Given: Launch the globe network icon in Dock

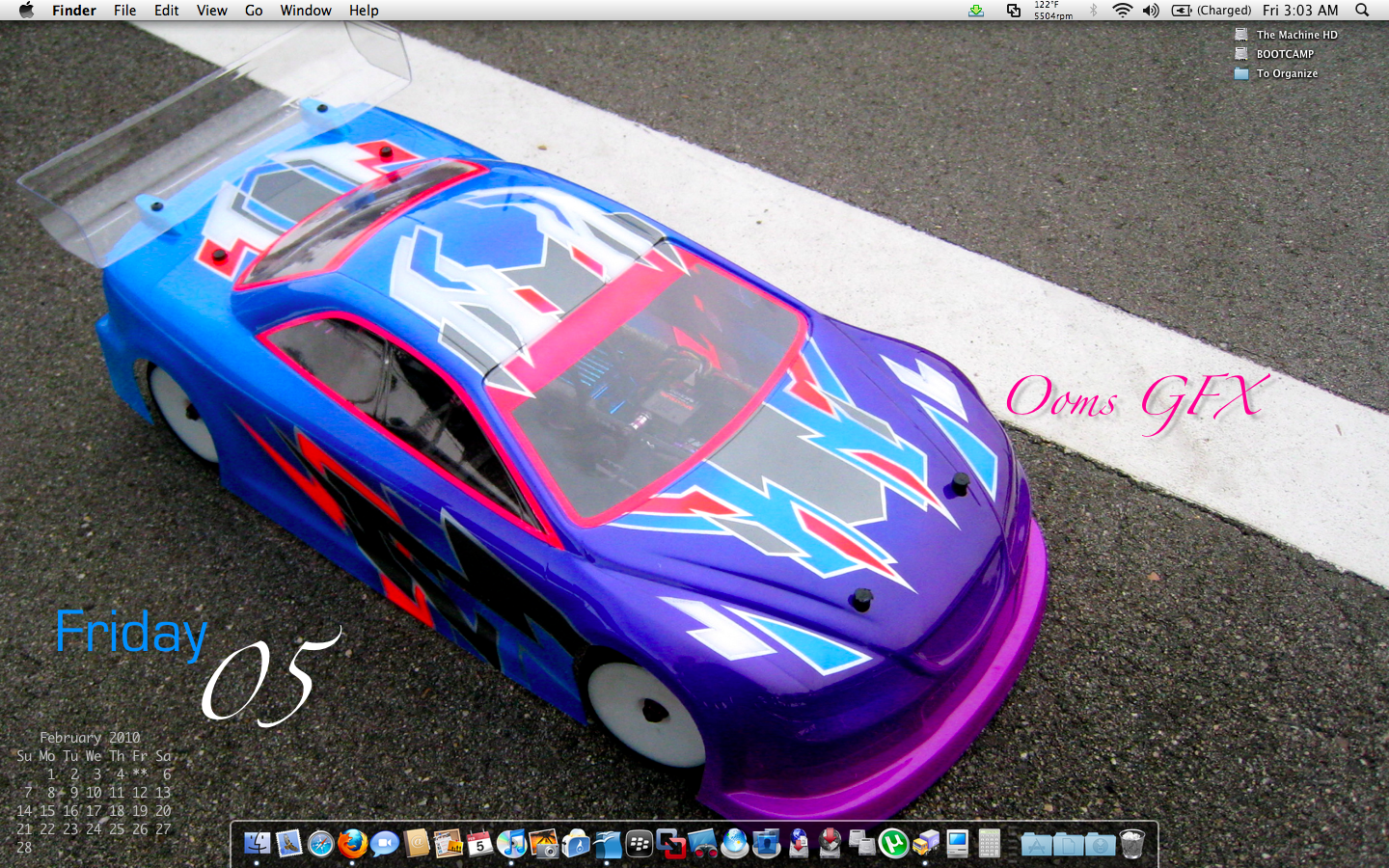Looking at the screenshot, I should 734,844.
